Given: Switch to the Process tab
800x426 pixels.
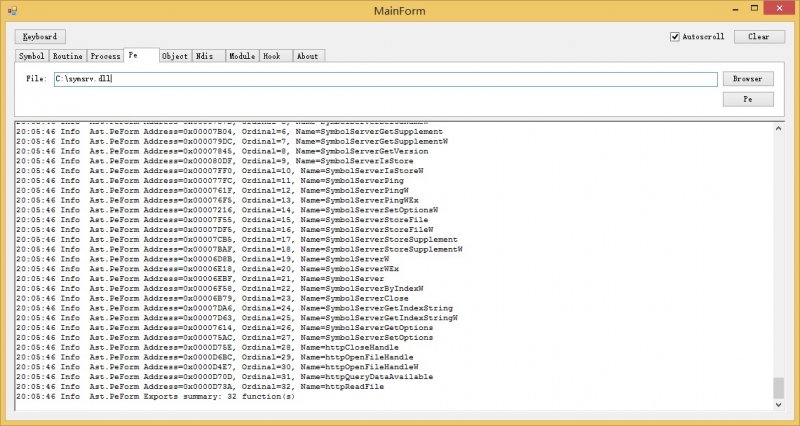Looking at the screenshot, I should point(106,56).
